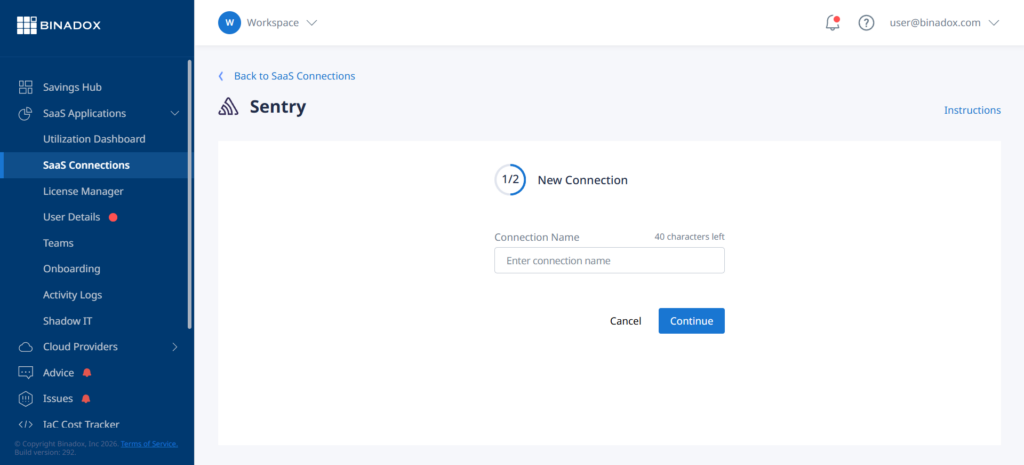Click the Cloud Providers cloud icon
Screen dimensions: 1024x465
tap(25, 347)
